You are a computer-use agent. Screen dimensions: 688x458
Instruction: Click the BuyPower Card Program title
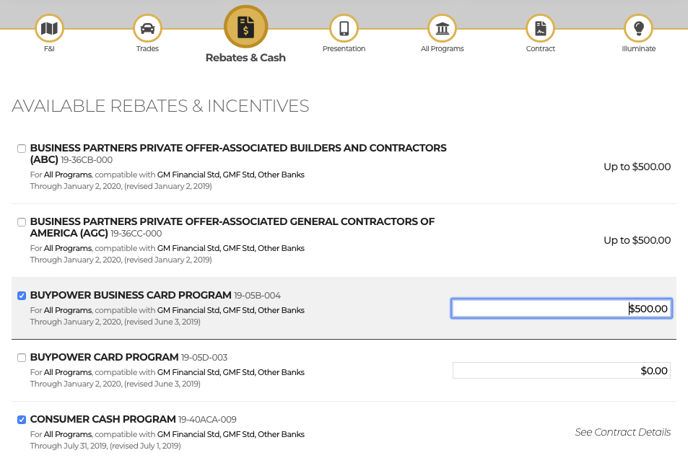pyautogui.click(x=104, y=358)
